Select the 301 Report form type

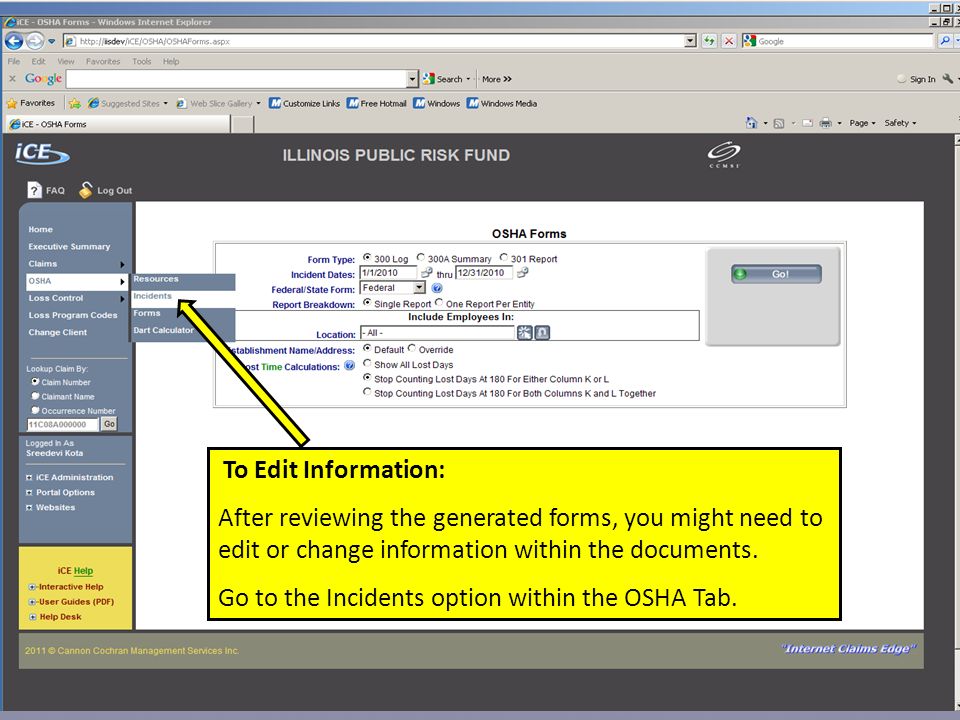(x=503, y=257)
